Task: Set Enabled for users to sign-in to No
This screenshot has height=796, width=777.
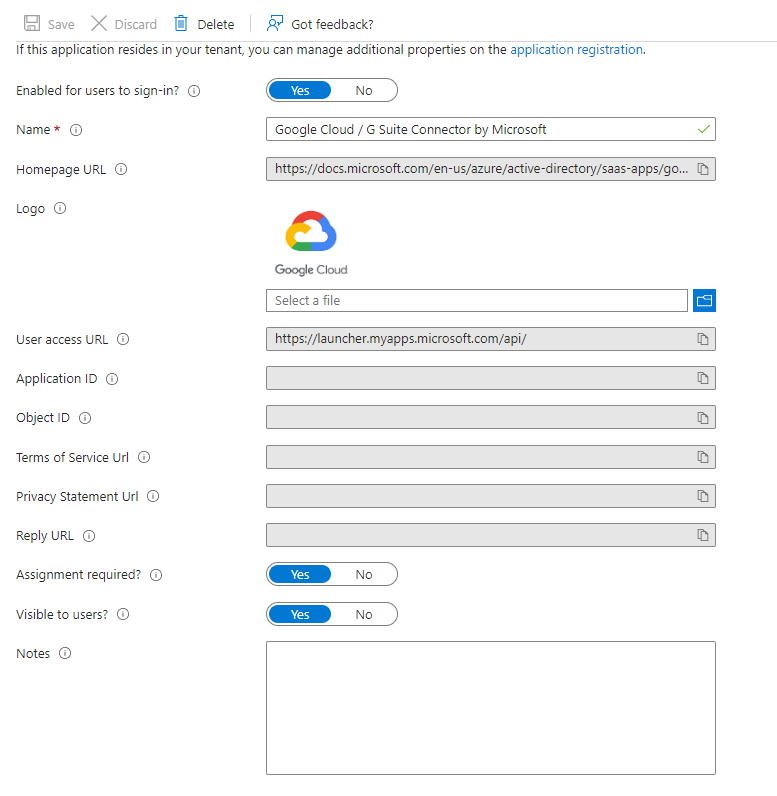Action: pyautogui.click(x=364, y=91)
